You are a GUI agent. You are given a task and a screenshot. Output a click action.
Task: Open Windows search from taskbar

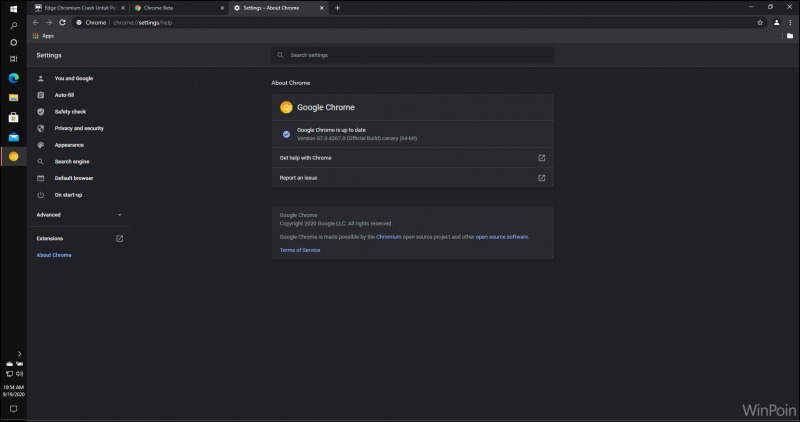(x=13, y=26)
